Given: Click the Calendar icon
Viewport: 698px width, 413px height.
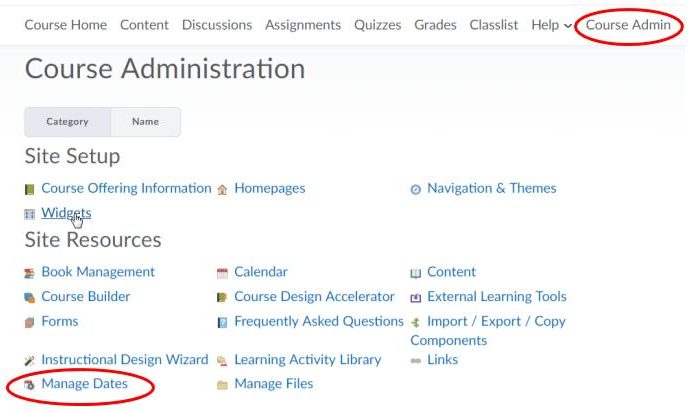Looking at the screenshot, I should (222, 273).
